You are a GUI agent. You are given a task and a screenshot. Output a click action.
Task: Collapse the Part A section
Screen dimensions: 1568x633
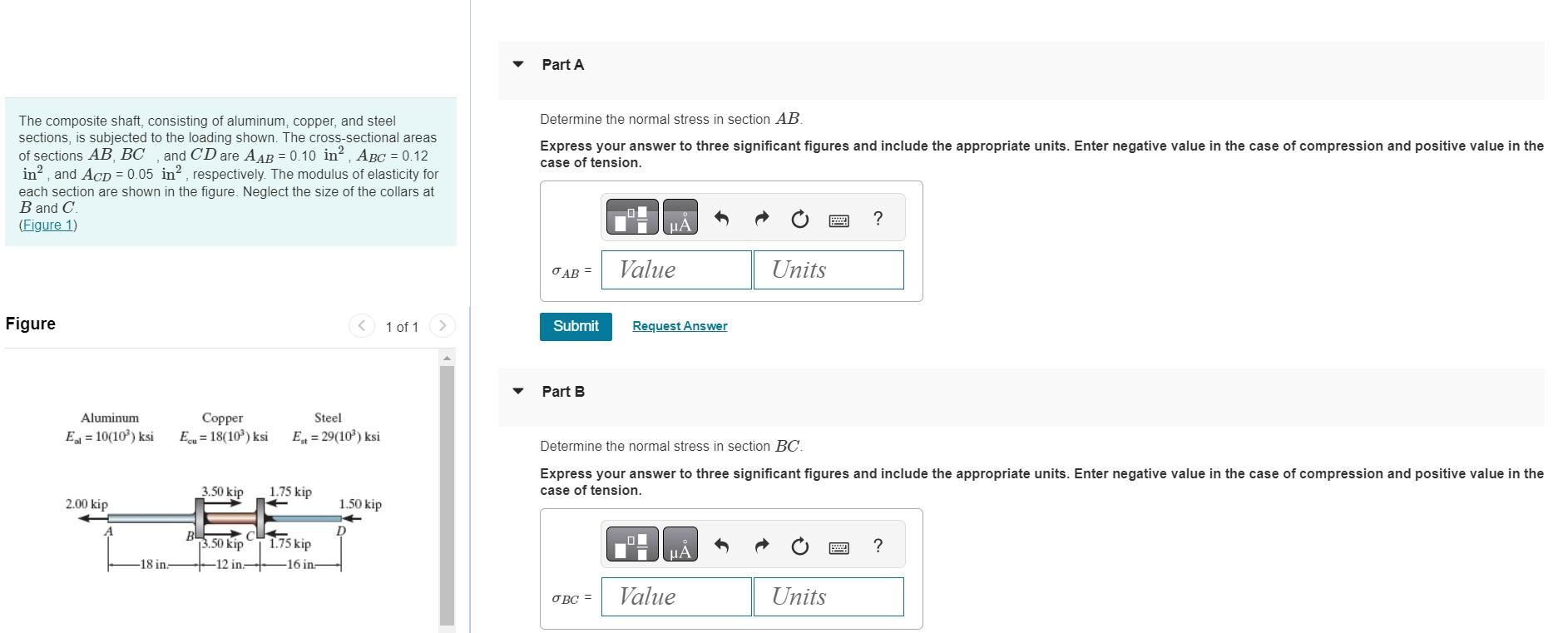517,63
